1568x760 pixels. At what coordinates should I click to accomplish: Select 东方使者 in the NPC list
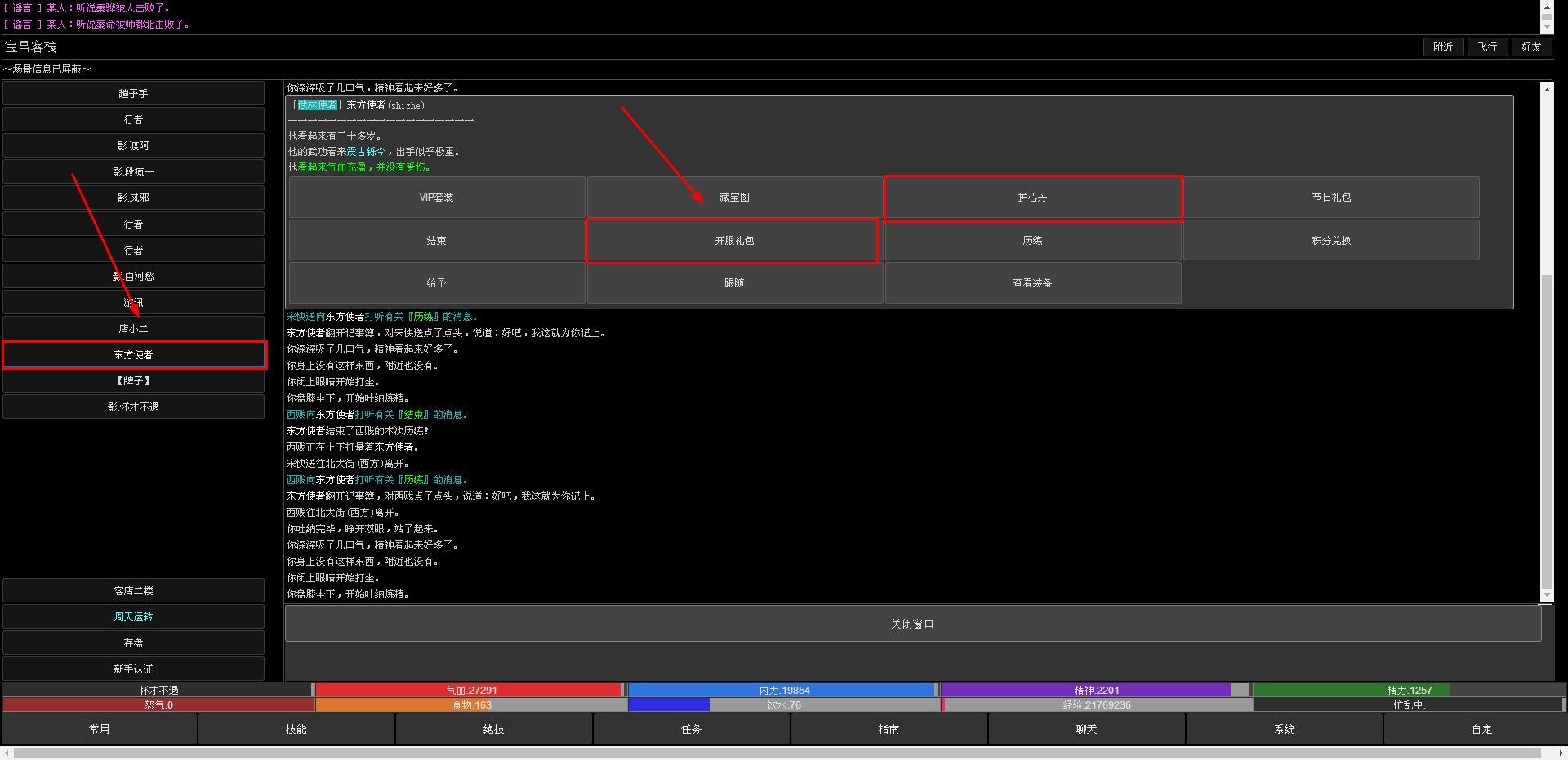[133, 355]
